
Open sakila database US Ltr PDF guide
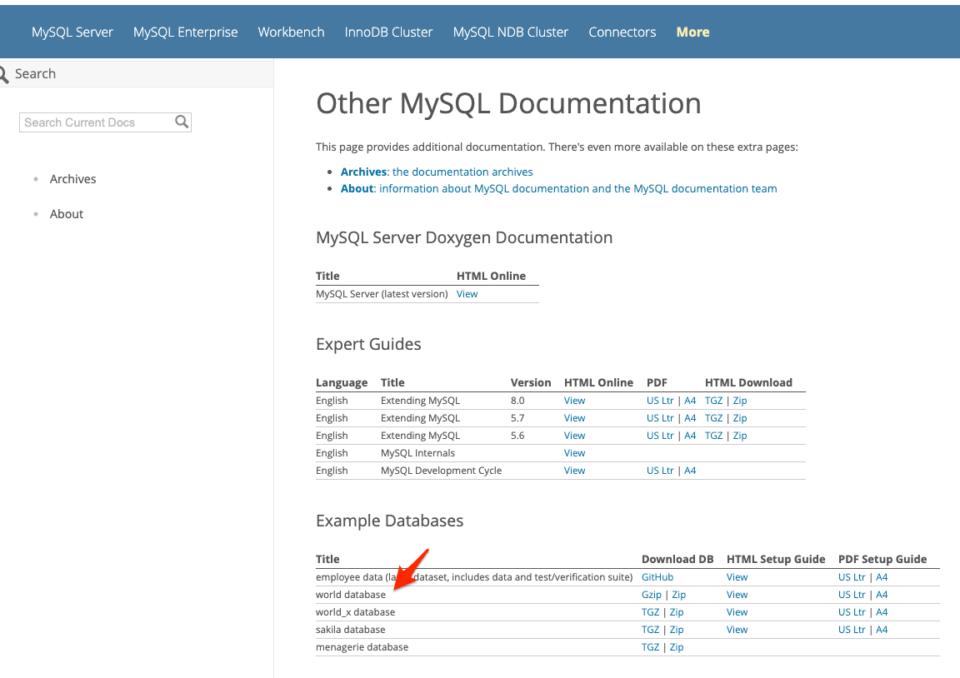click(852, 630)
